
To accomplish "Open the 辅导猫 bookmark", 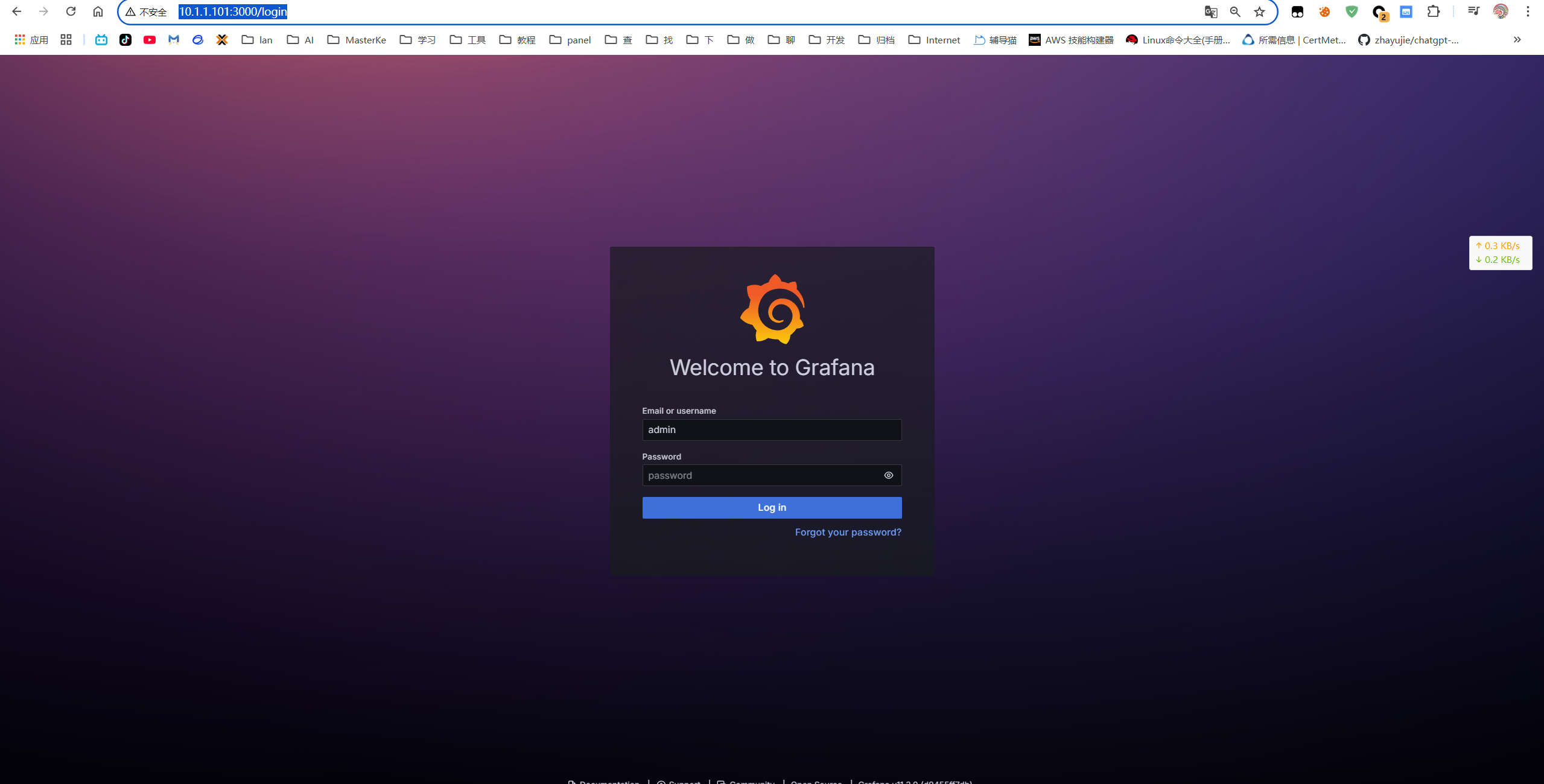I will (996, 40).
